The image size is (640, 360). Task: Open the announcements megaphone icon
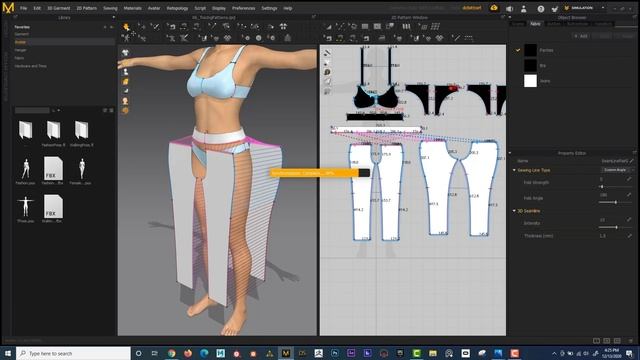coord(509,8)
